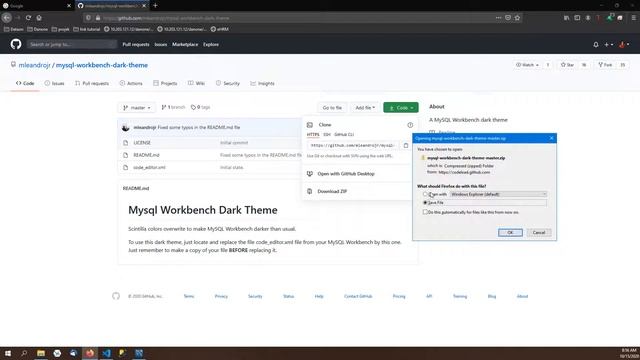Switch to Firefox in the taskbar

click(90, 353)
